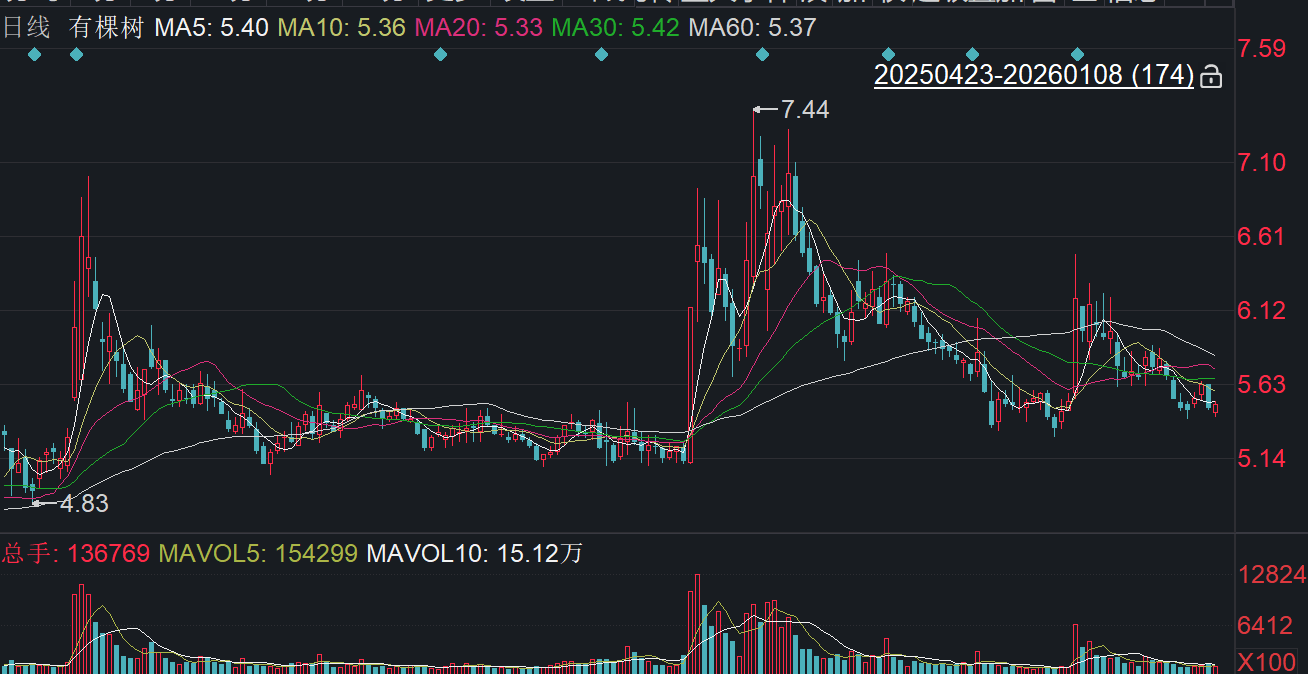The height and width of the screenshot is (674, 1308).
Task: Select the 有棵树 stock name label
Action: tap(107, 27)
